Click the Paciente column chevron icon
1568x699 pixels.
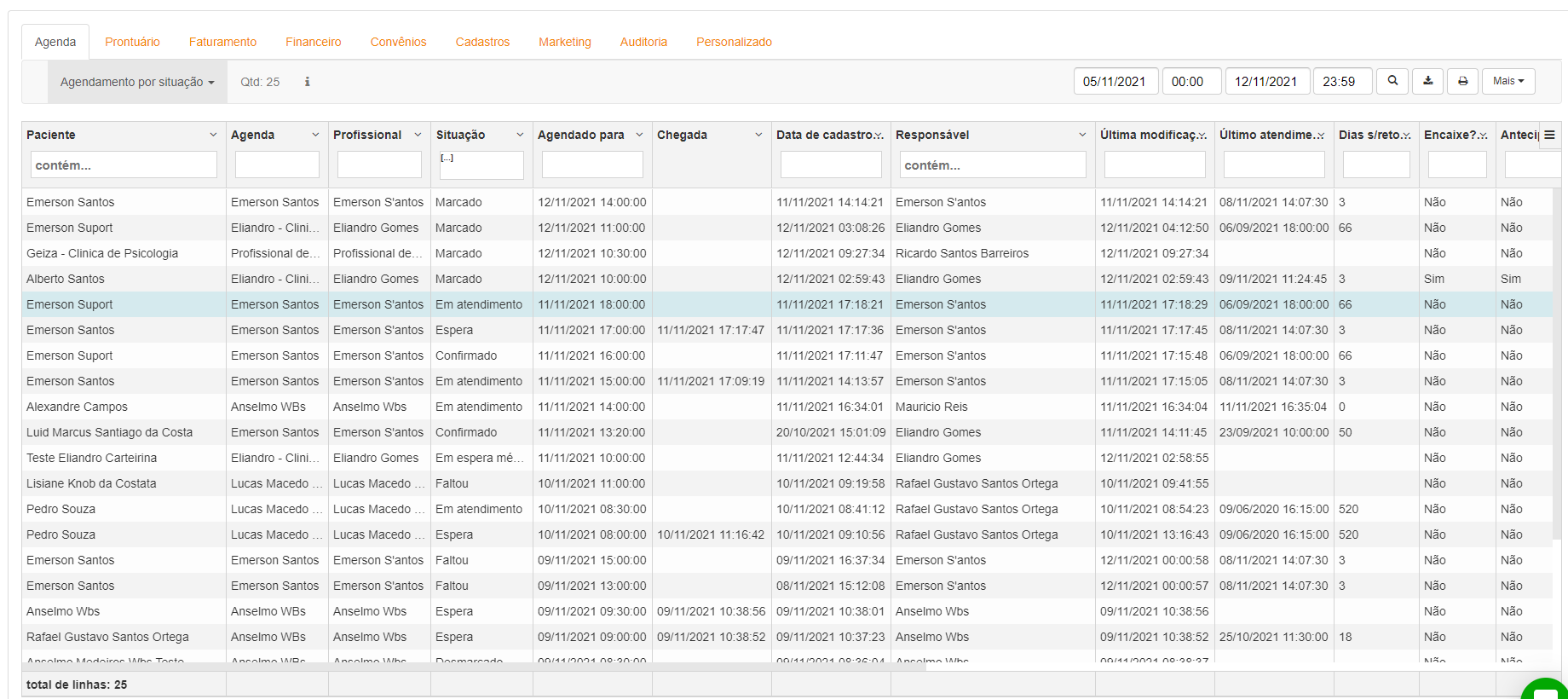click(213, 135)
